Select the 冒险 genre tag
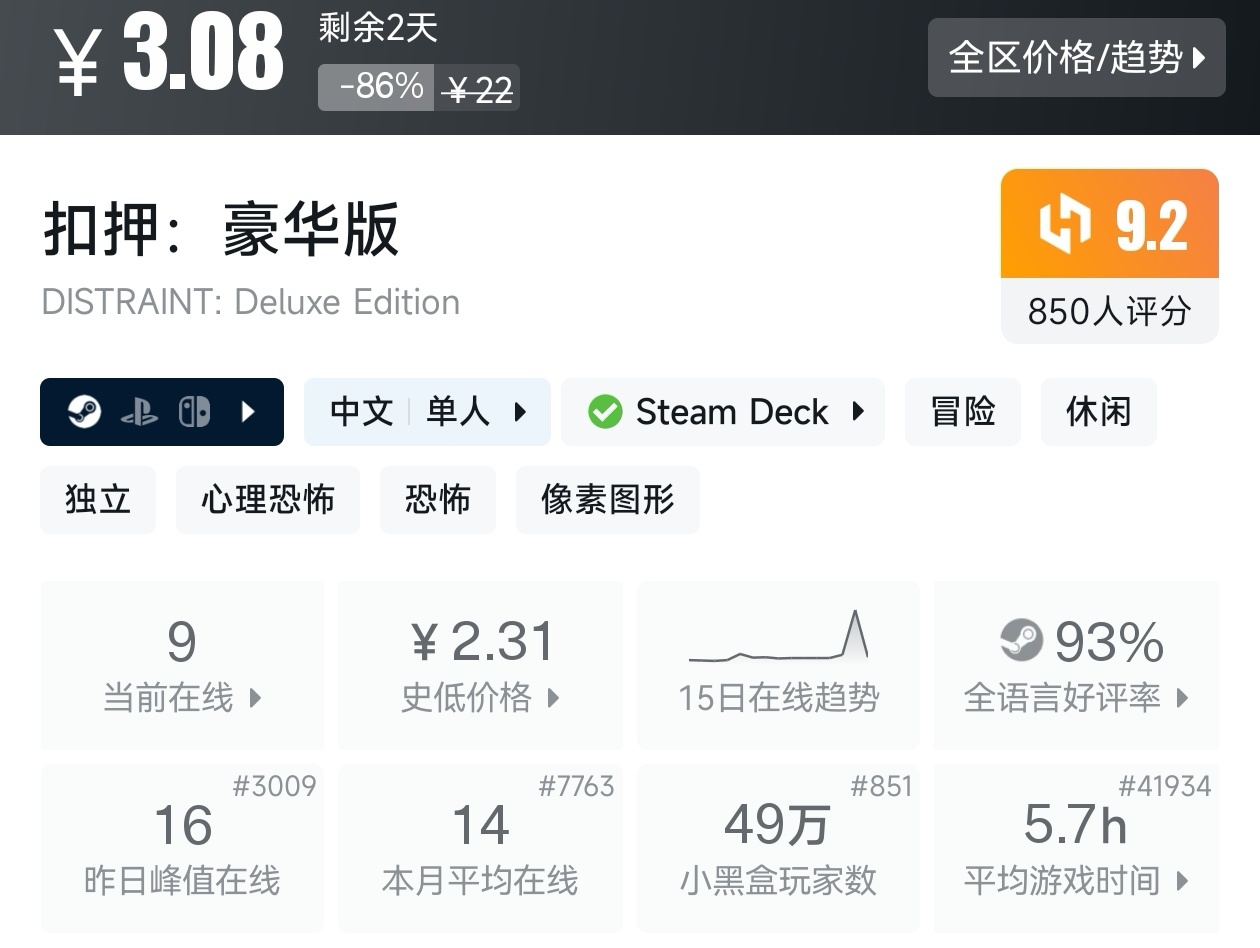This screenshot has height=948, width=1260. click(962, 412)
